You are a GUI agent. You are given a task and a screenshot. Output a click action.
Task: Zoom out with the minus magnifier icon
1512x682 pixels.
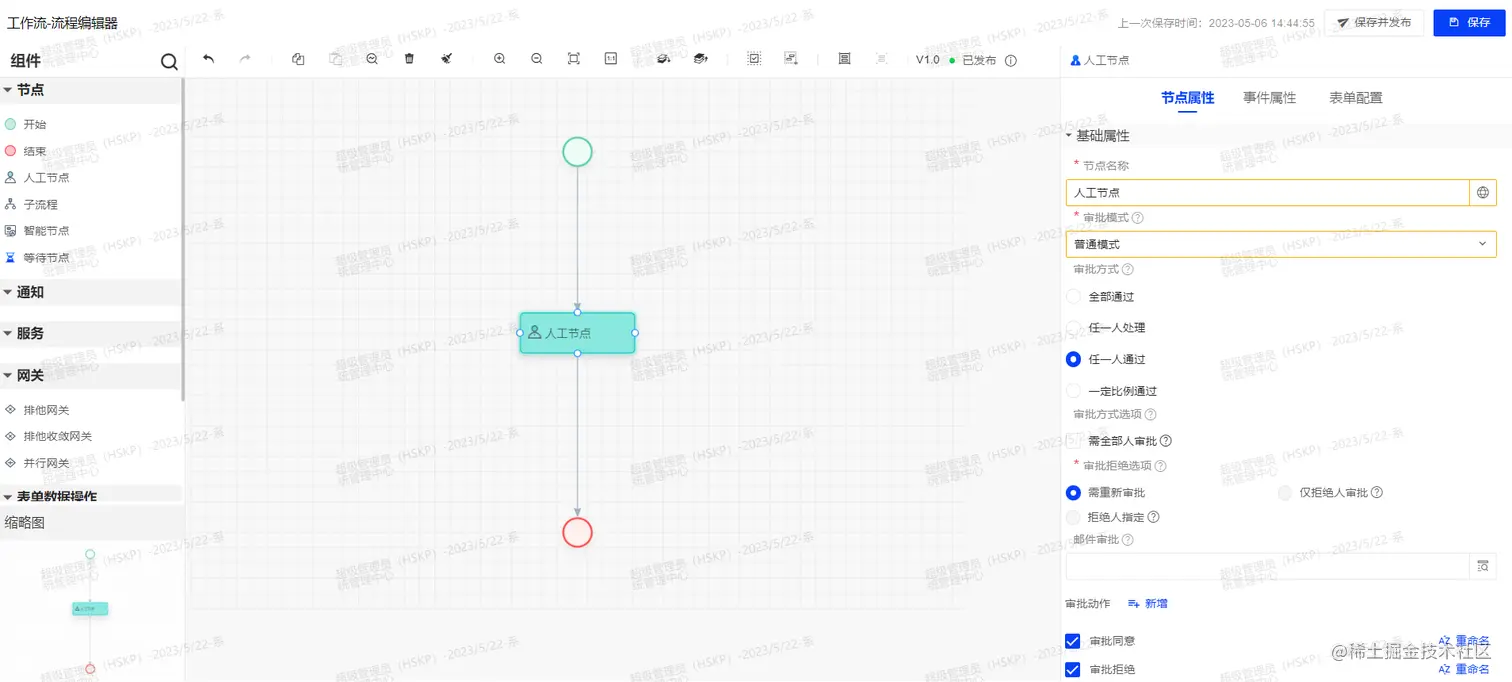click(537, 59)
